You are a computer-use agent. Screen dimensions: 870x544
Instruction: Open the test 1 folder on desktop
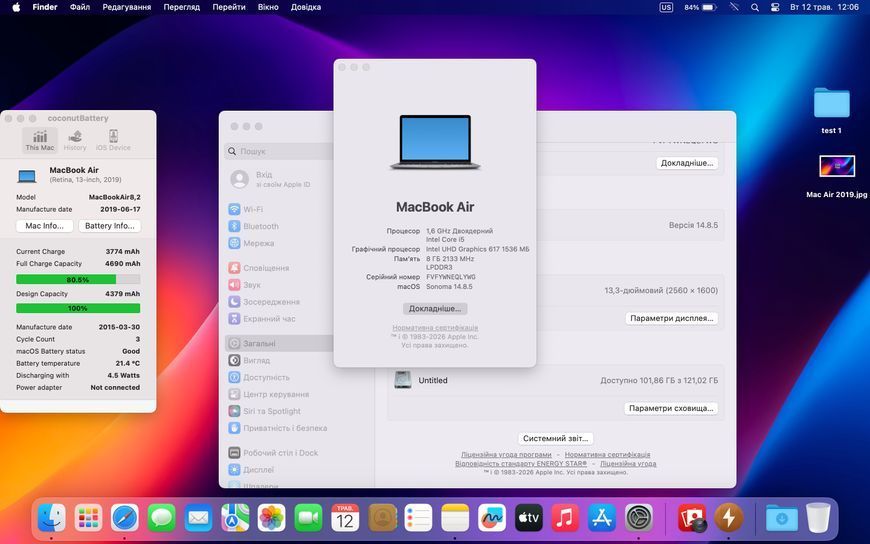pos(831,104)
